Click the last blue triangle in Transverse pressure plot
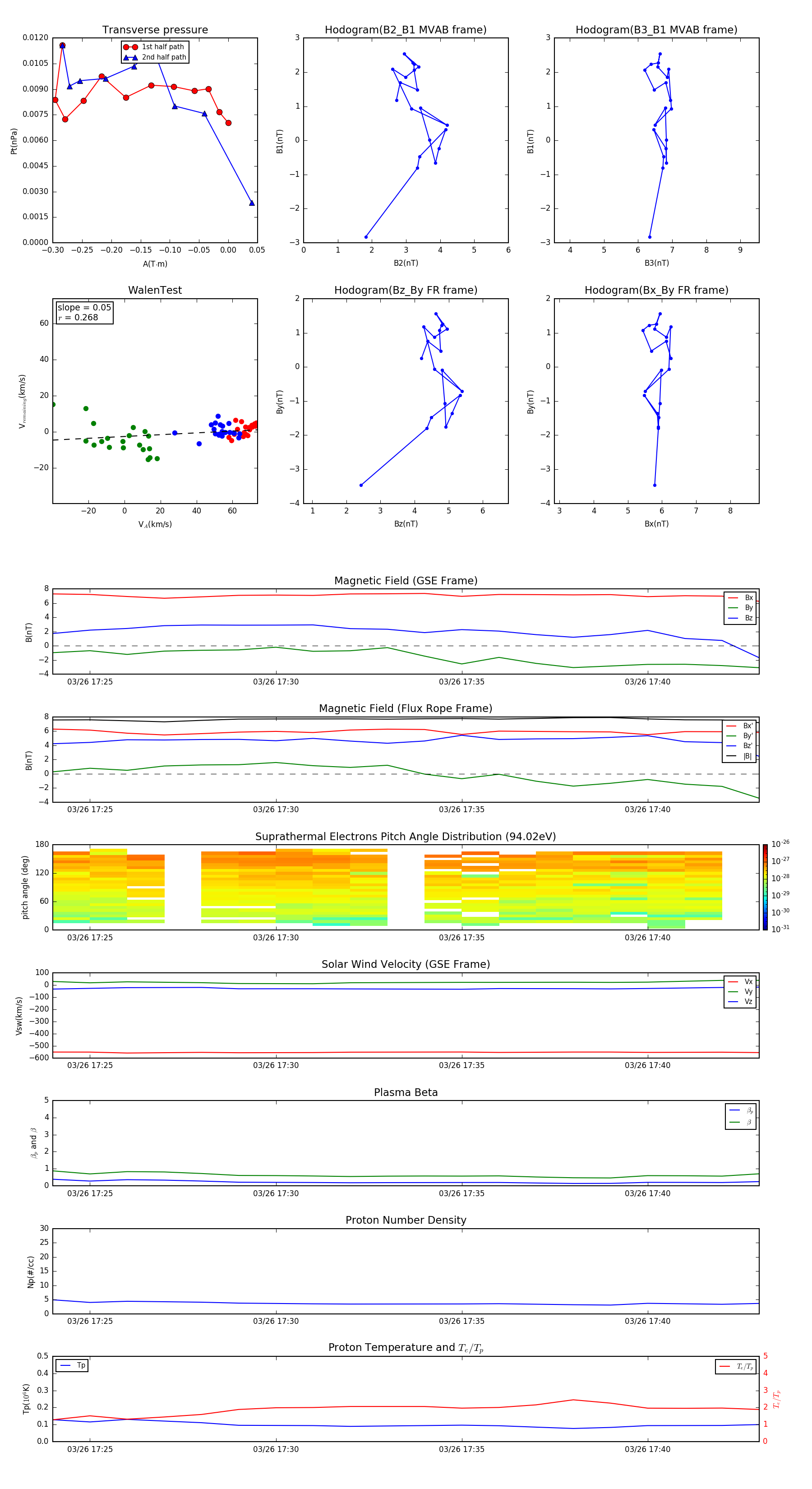 pos(251,203)
